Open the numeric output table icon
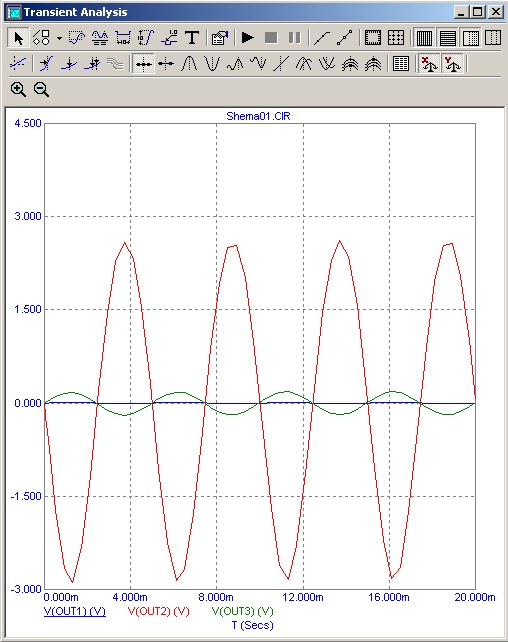Image resolution: width=508 pixels, height=642 pixels. (401, 64)
